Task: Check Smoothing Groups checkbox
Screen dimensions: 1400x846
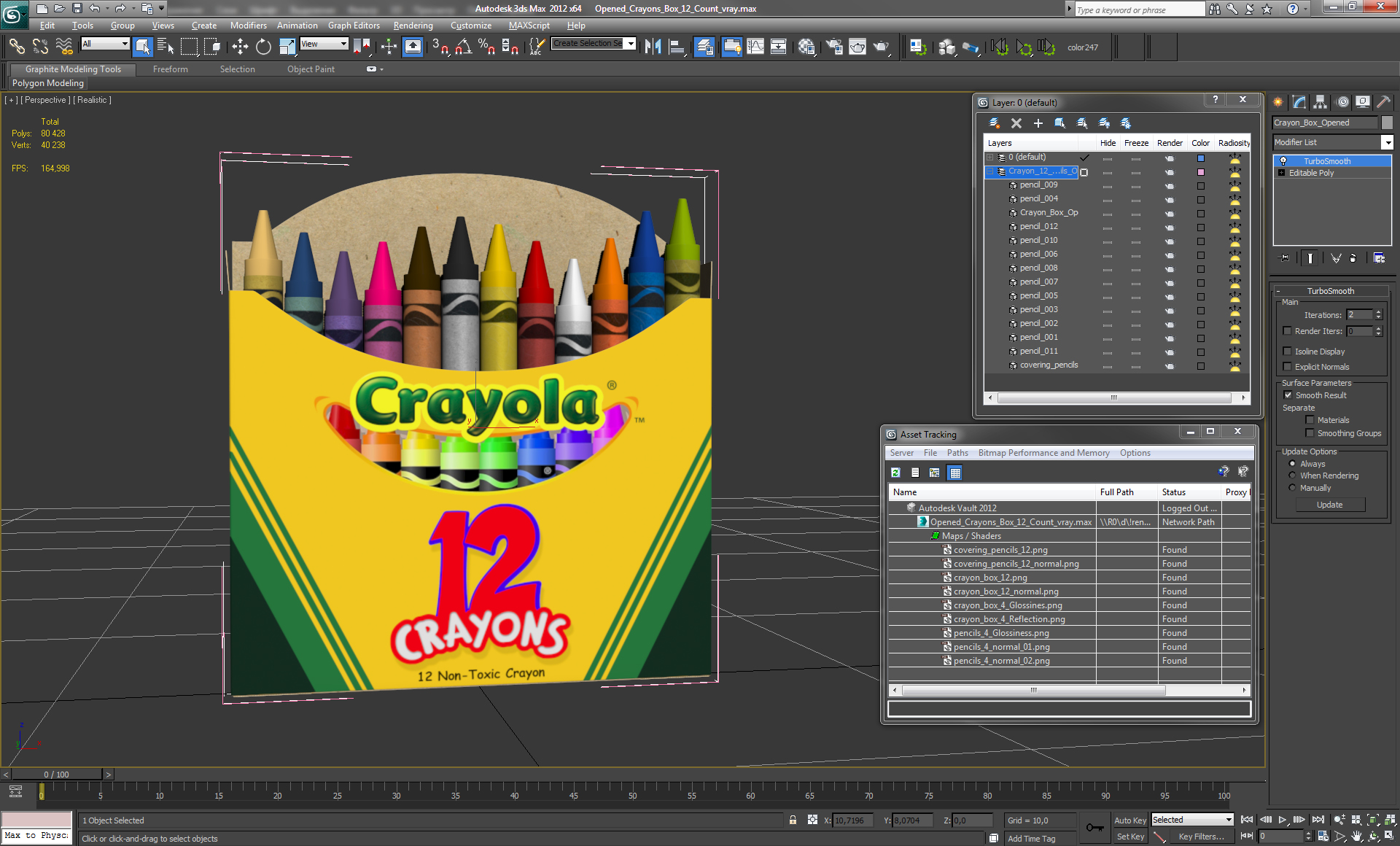Action: pos(1310,433)
